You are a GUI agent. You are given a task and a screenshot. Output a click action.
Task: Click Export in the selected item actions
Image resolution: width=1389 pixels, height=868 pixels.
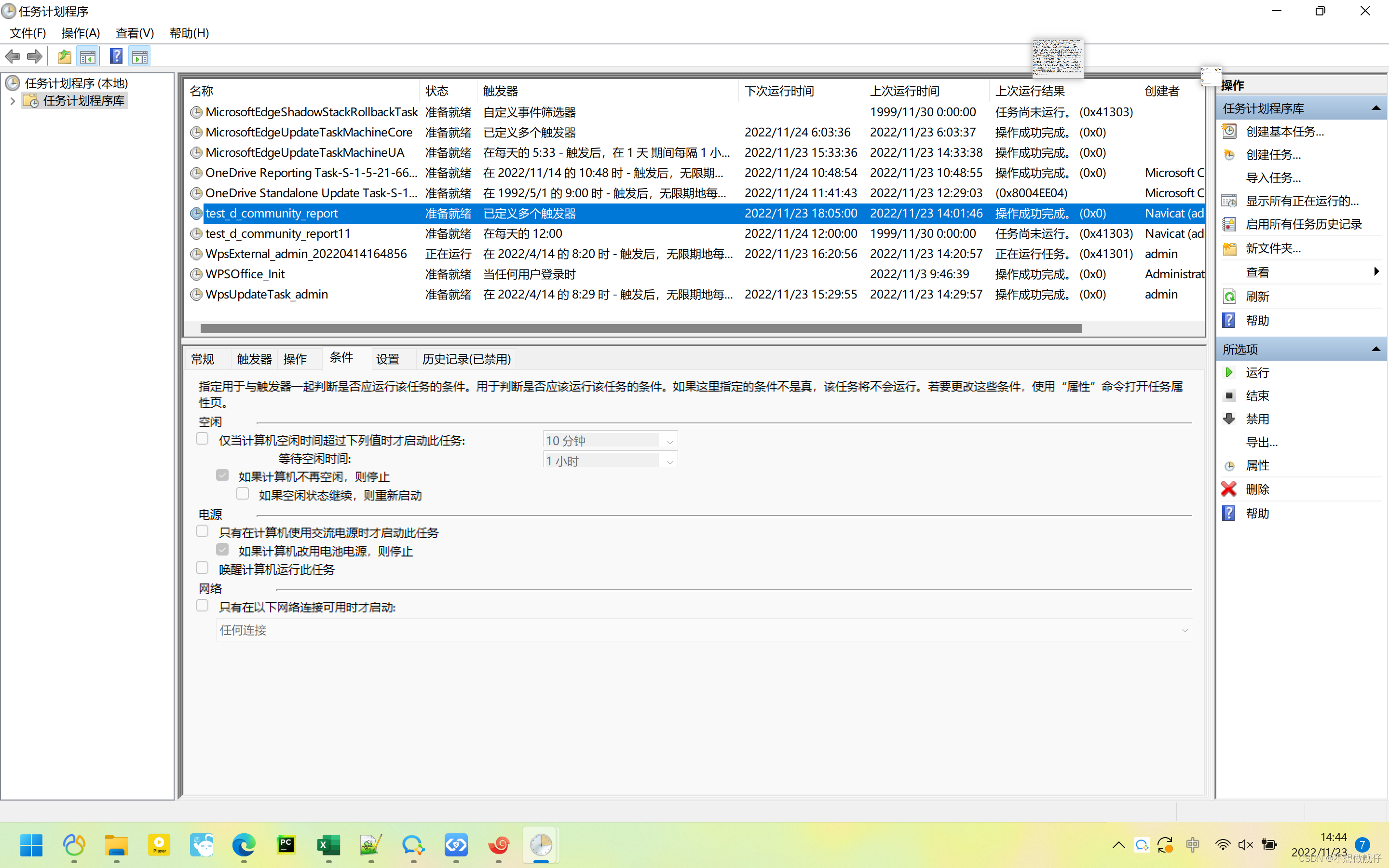(x=1261, y=442)
